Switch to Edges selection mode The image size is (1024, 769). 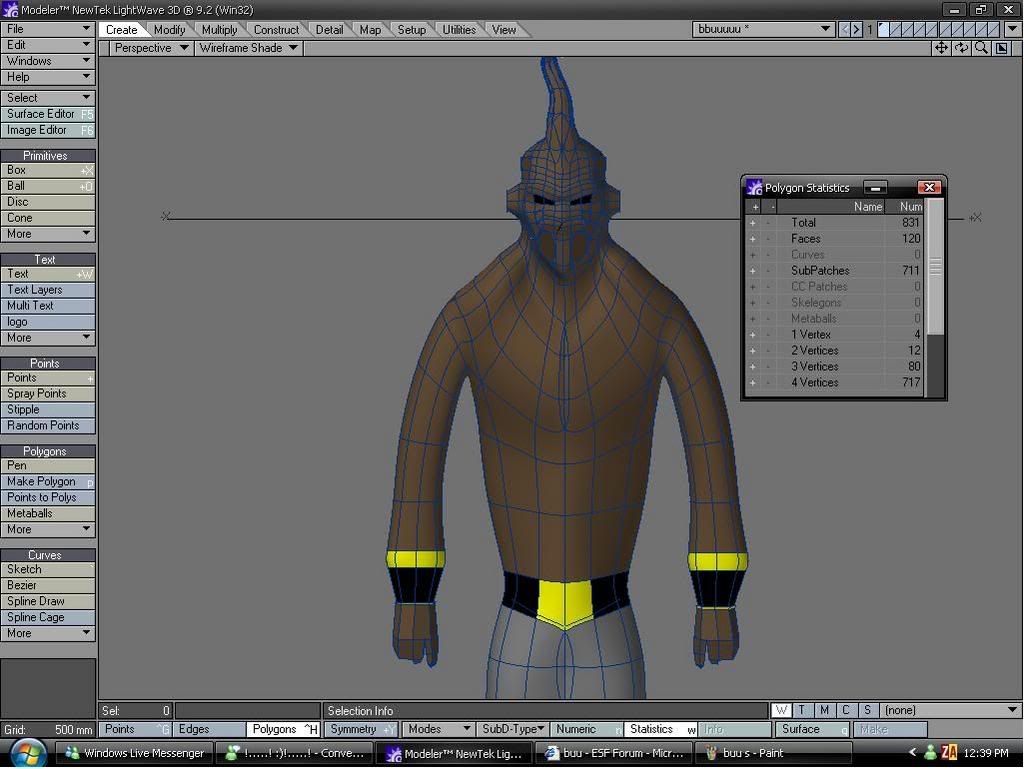point(209,729)
